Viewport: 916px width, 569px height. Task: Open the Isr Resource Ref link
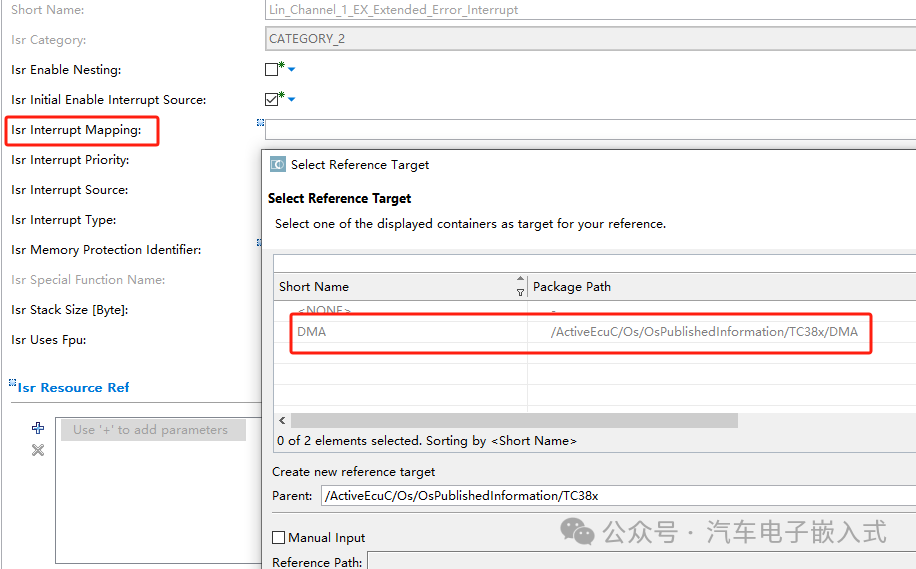[73, 388]
